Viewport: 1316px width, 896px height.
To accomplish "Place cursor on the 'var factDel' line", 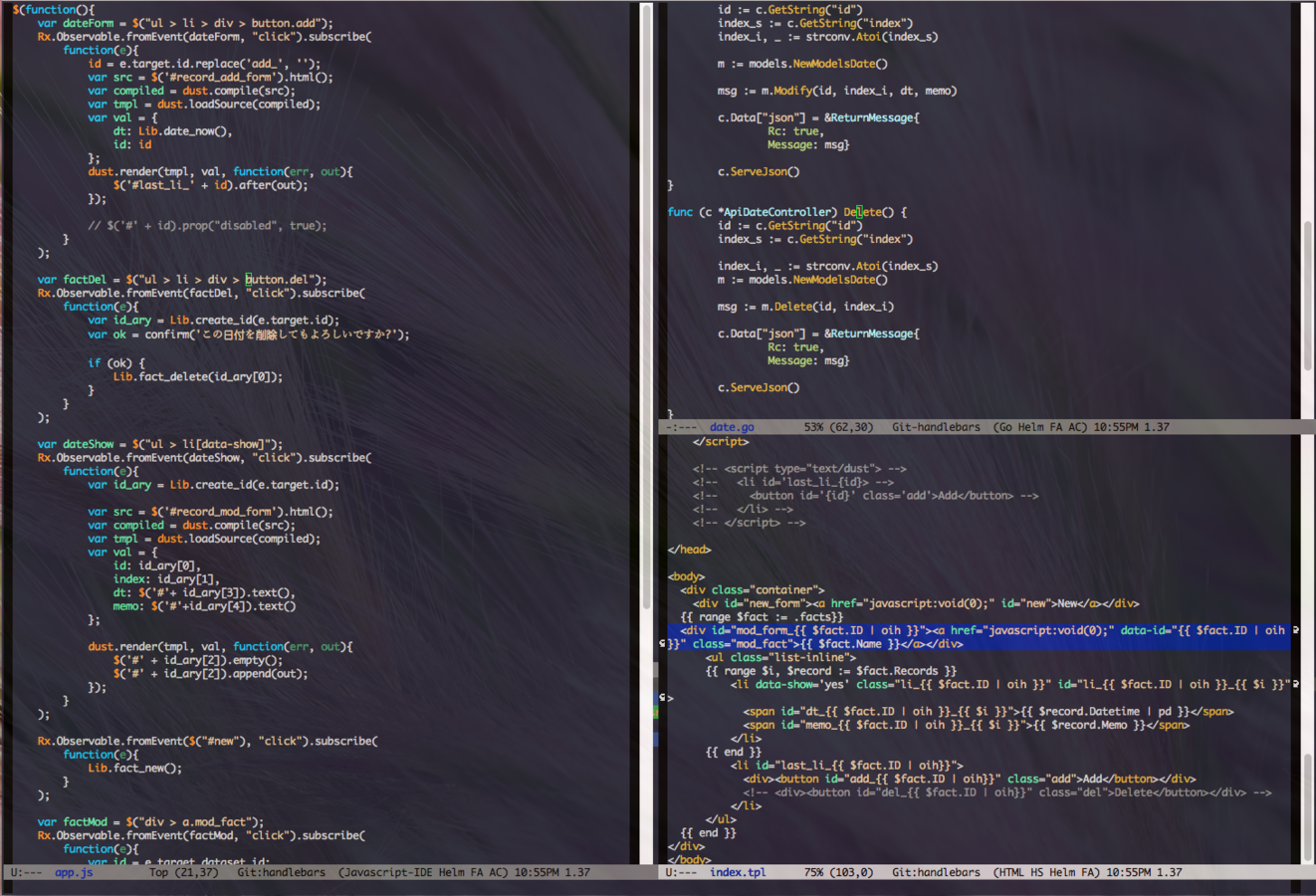I will coord(182,280).
